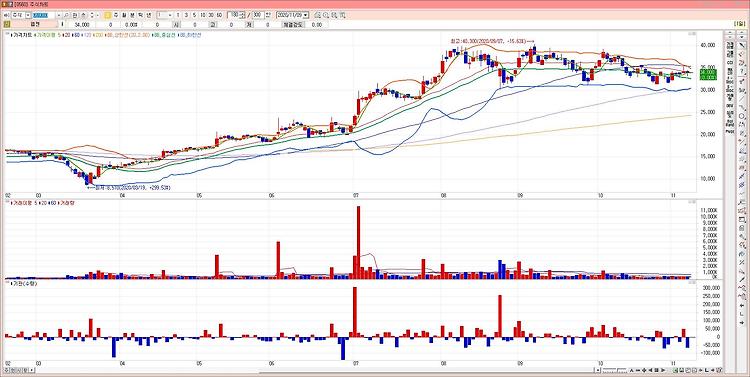
Task: Click the OBV indicator sidebar item
Action: point(730,105)
